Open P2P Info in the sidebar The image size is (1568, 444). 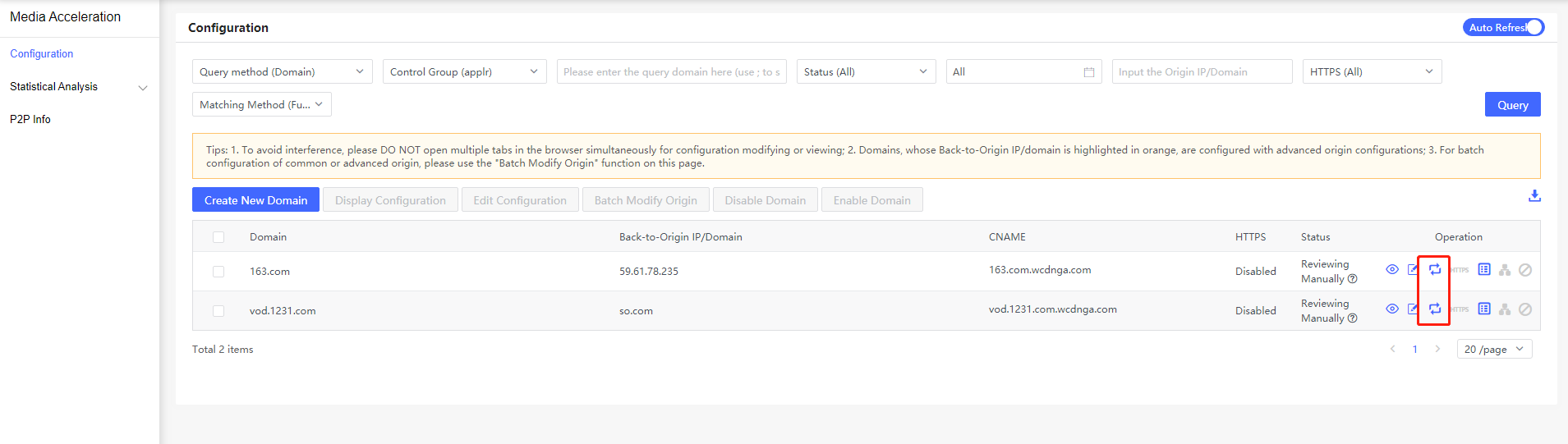30,120
